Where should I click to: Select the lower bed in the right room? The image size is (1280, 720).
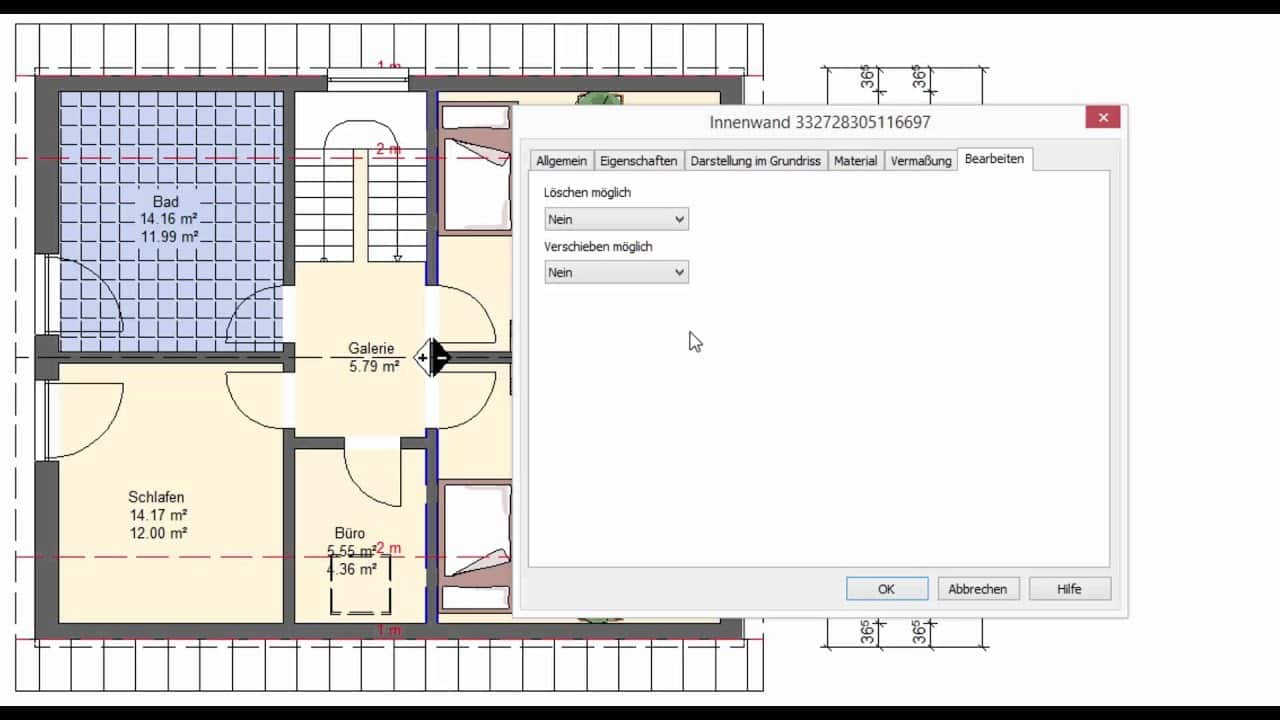476,547
